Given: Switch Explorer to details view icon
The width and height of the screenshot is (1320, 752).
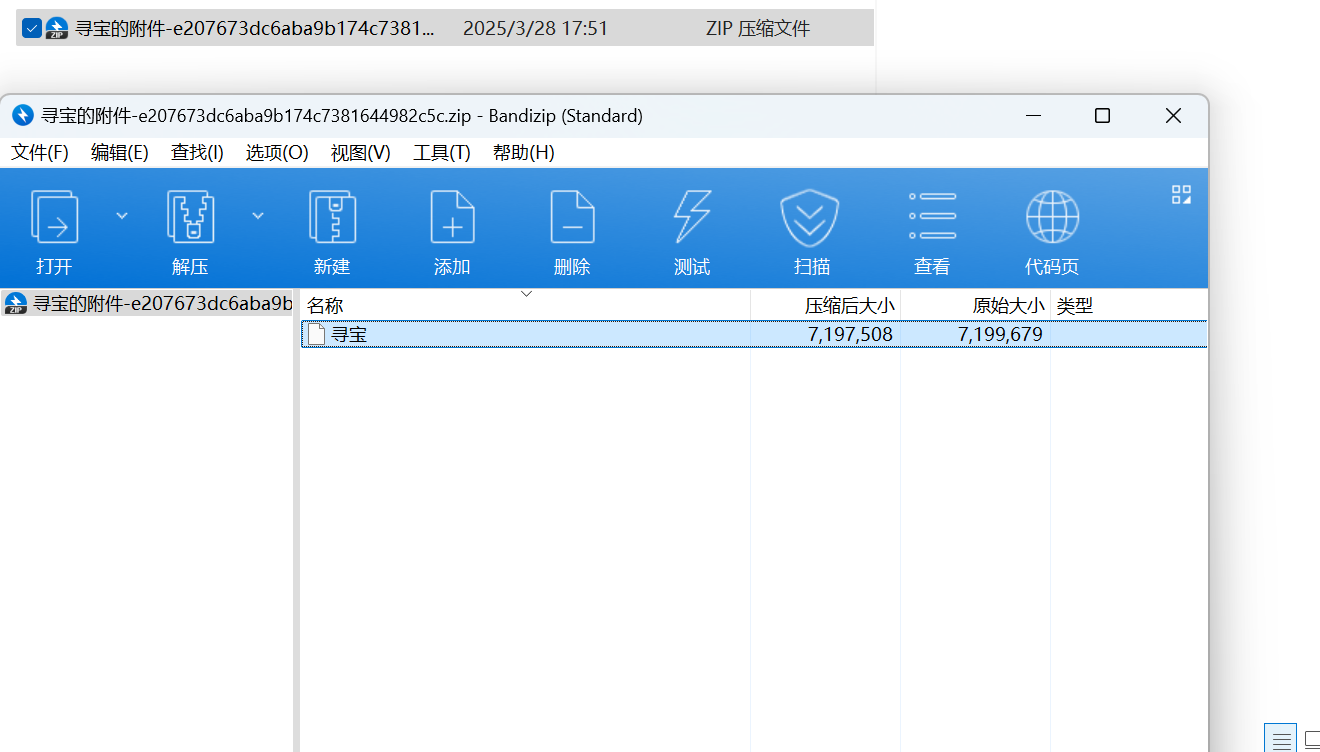Looking at the screenshot, I should click(x=1281, y=739).
